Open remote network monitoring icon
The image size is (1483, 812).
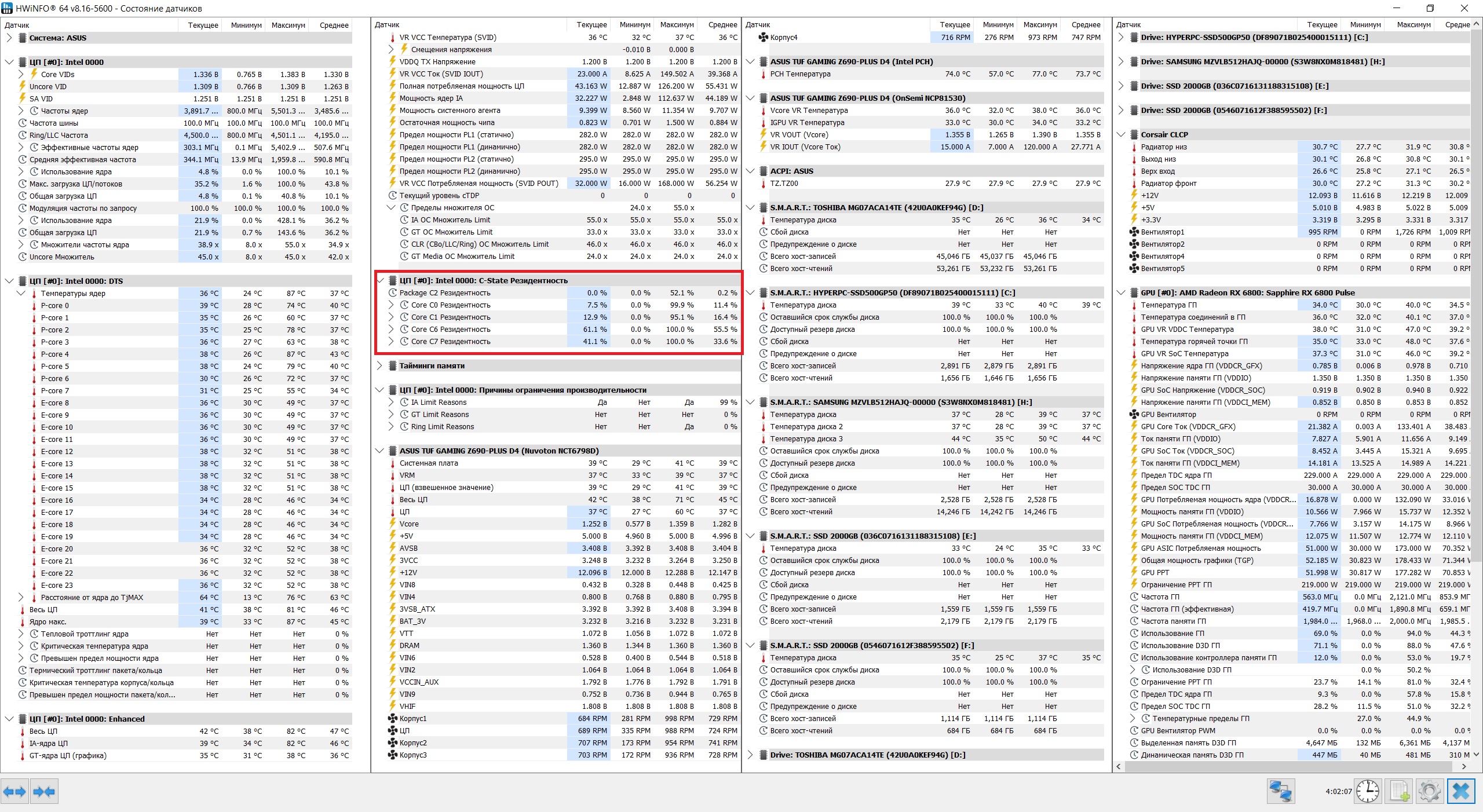[x=1280, y=791]
